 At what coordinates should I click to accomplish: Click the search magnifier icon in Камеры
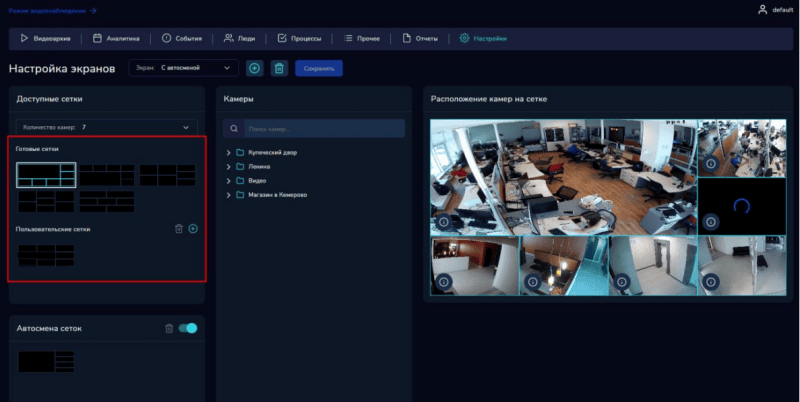click(235, 129)
